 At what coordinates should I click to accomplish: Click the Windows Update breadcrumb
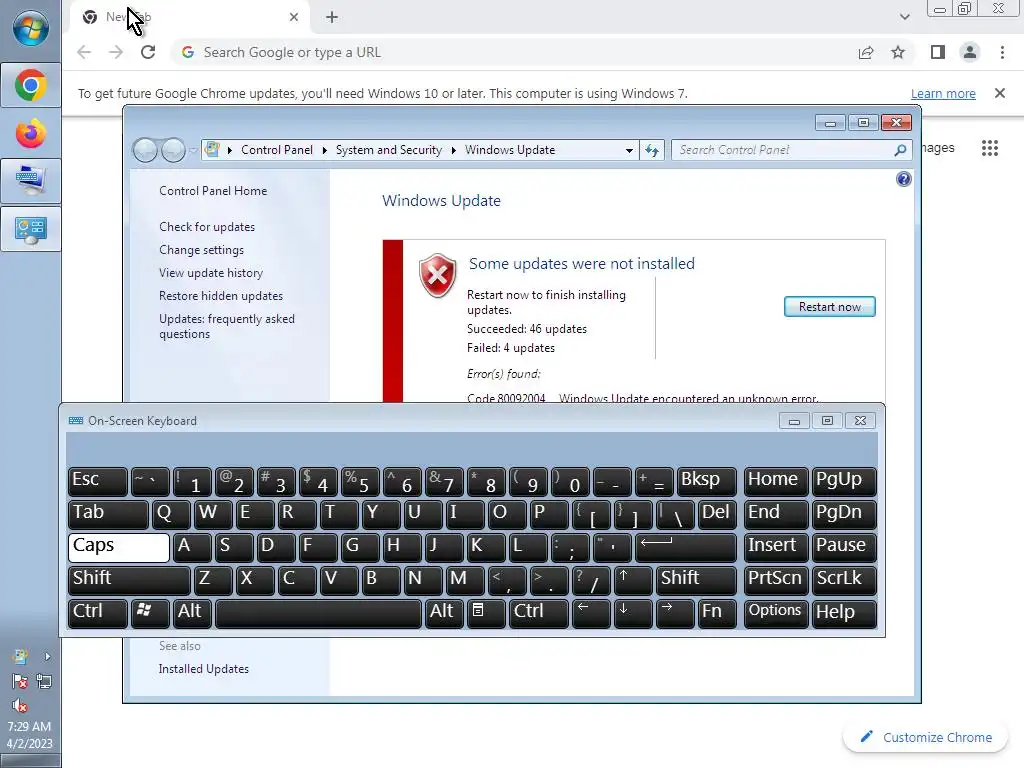pyautogui.click(x=510, y=150)
